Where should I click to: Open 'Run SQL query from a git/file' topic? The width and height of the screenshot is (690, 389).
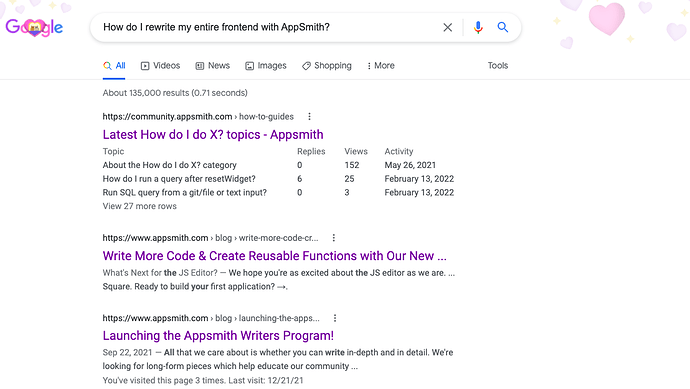[x=185, y=192]
